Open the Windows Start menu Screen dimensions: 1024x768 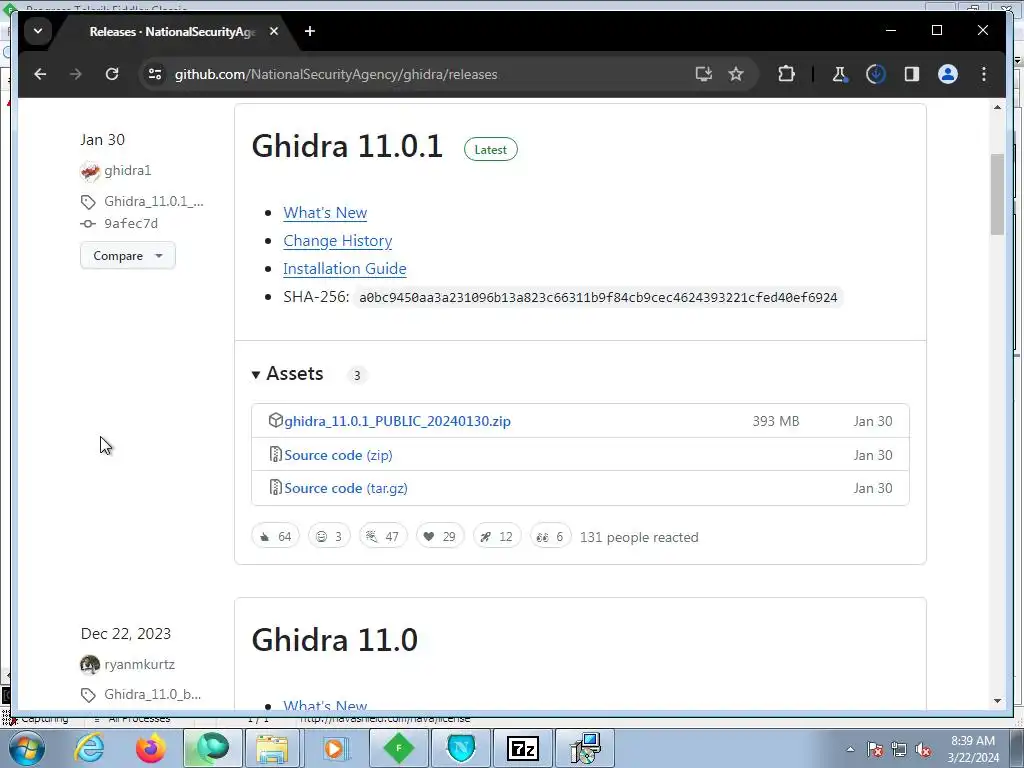(x=26, y=748)
